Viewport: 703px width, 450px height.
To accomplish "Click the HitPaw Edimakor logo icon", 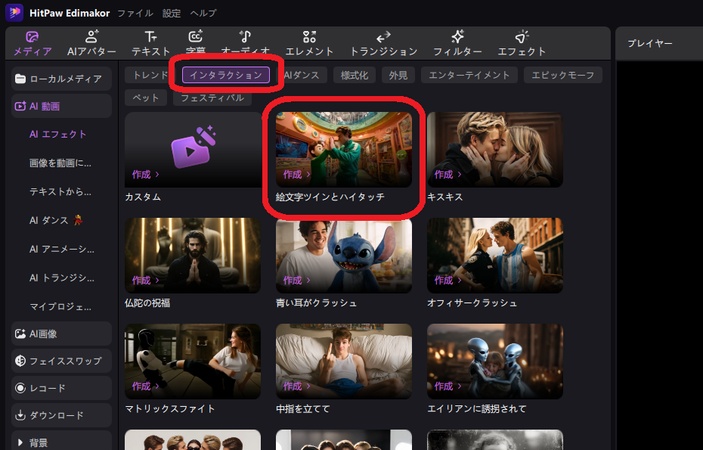I will pos(14,13).
